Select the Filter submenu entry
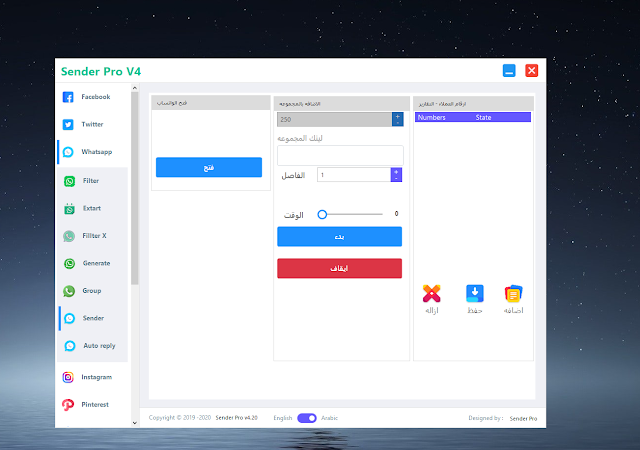Viewport: 640px width, 450px height. (93, 181)
